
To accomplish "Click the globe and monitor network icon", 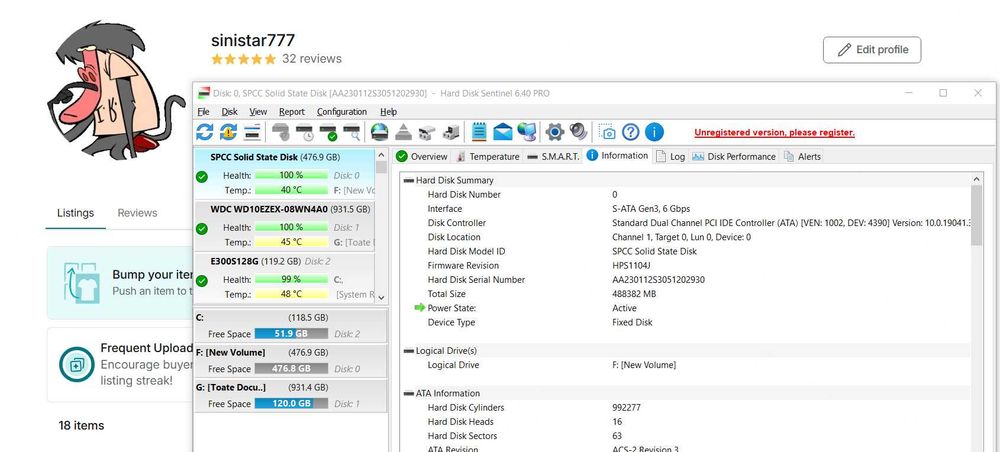I will click(527, 132).
